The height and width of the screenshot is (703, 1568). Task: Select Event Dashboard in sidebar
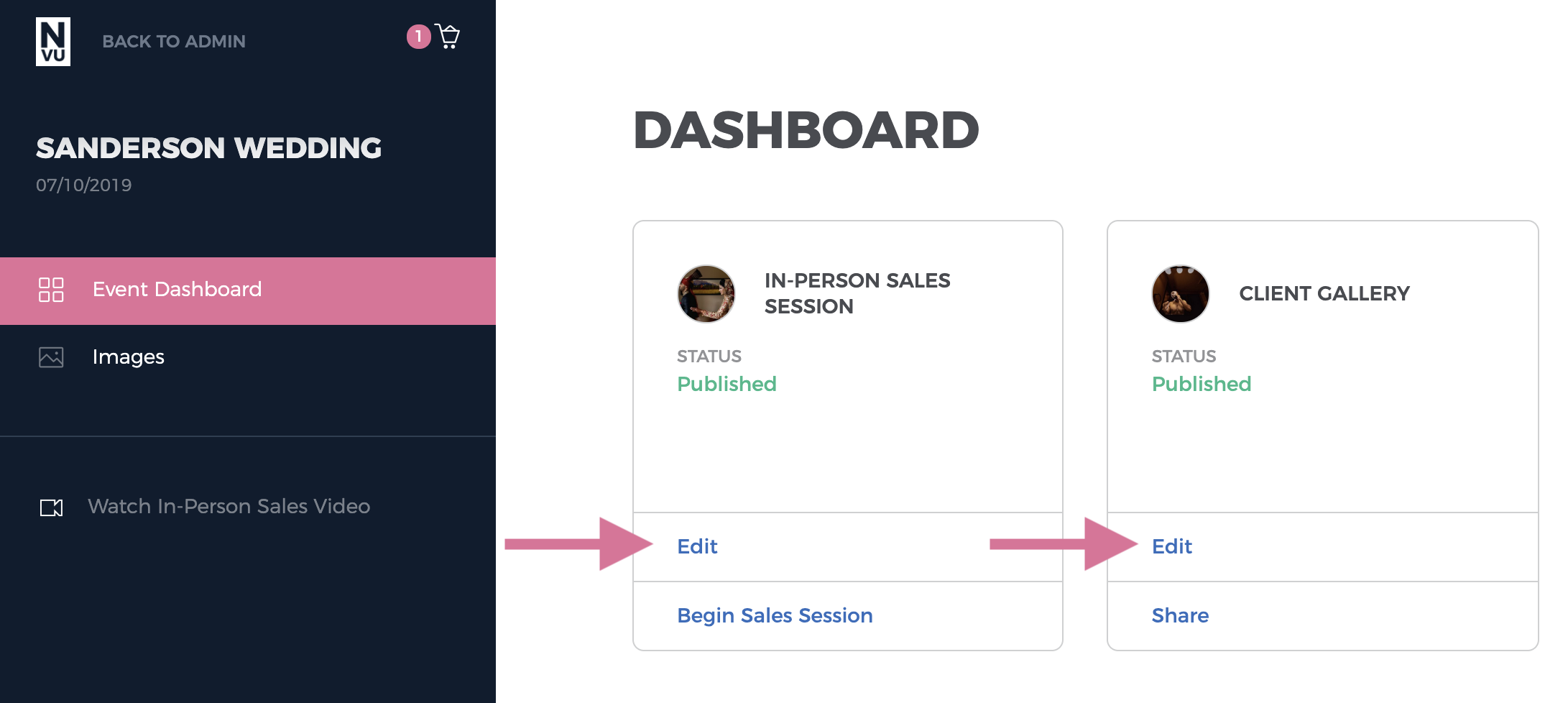point(248,291)
